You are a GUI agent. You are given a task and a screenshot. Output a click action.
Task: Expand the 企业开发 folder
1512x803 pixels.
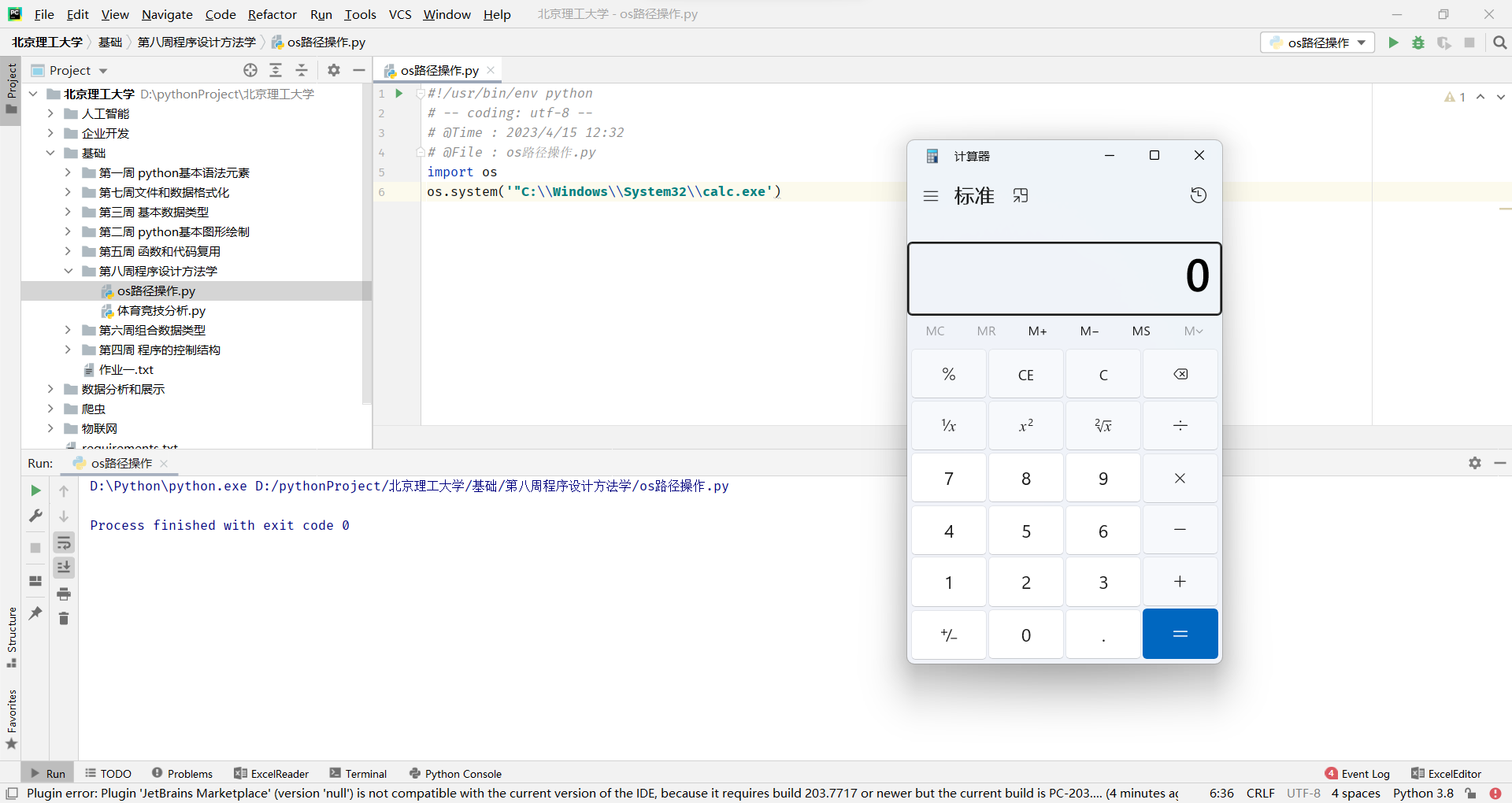(x=50, y=133)
